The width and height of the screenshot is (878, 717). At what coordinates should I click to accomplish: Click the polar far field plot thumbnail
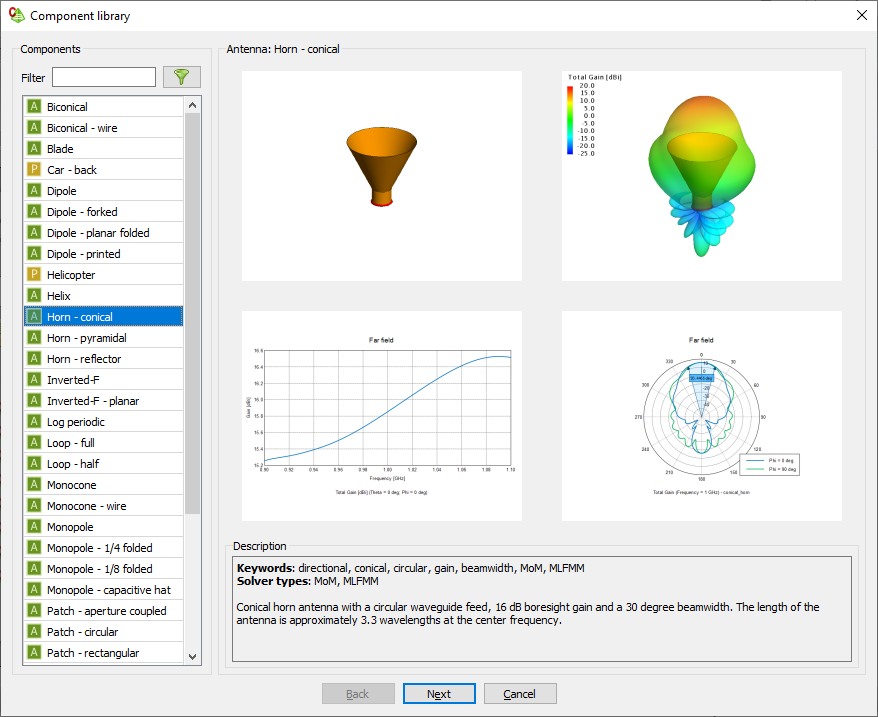[x=701, y=416]
